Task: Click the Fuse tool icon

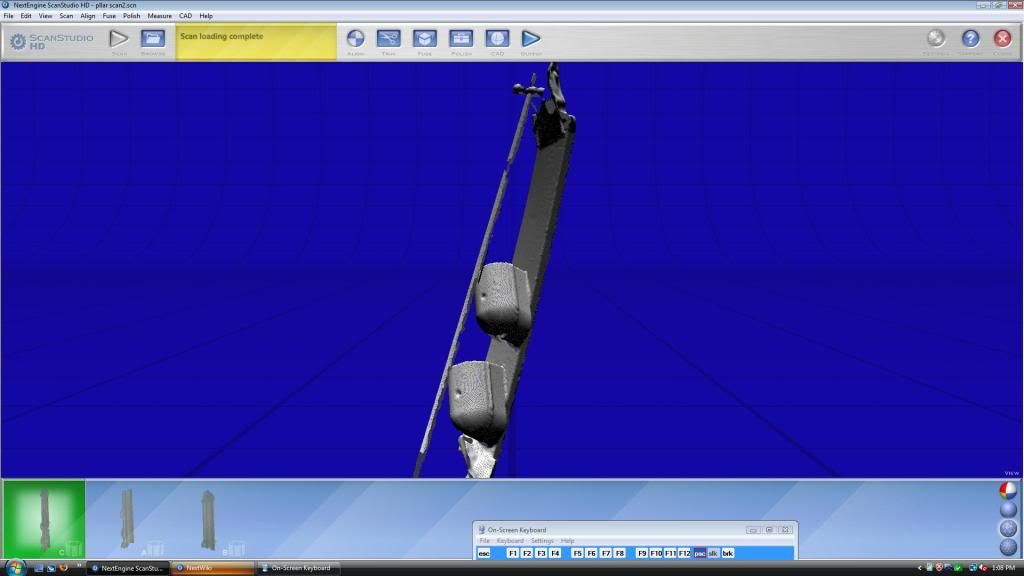Action: [x=425, y=39]
